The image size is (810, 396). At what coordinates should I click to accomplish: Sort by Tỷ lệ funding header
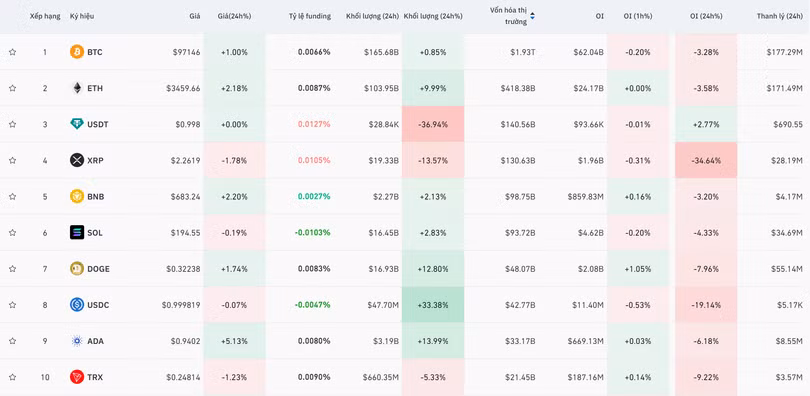[x=309, y=17]
